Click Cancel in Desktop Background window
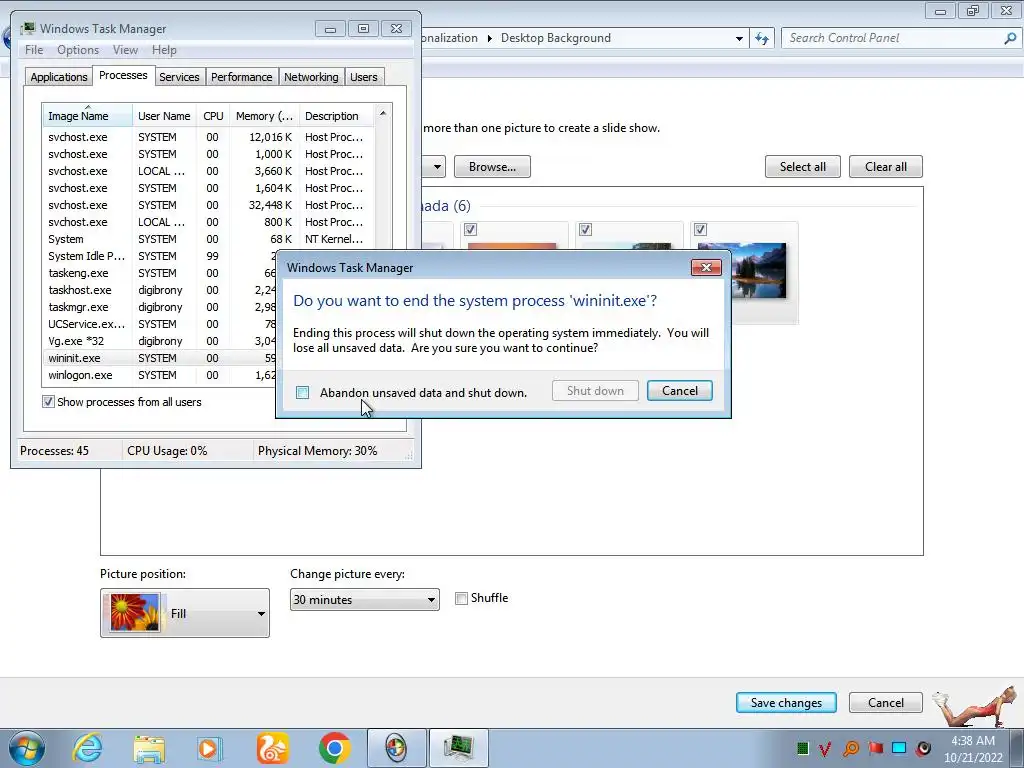 [886, 703]
